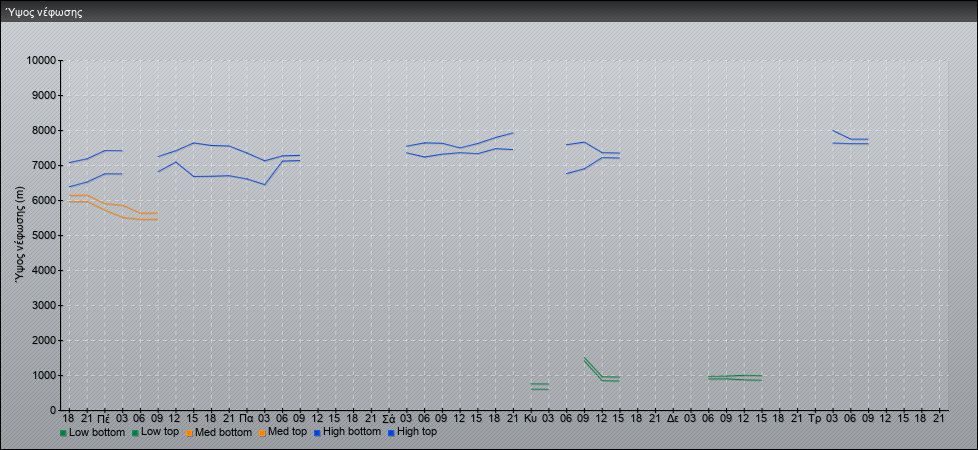Click the Τρ day label on x-axis

(814, 417)
